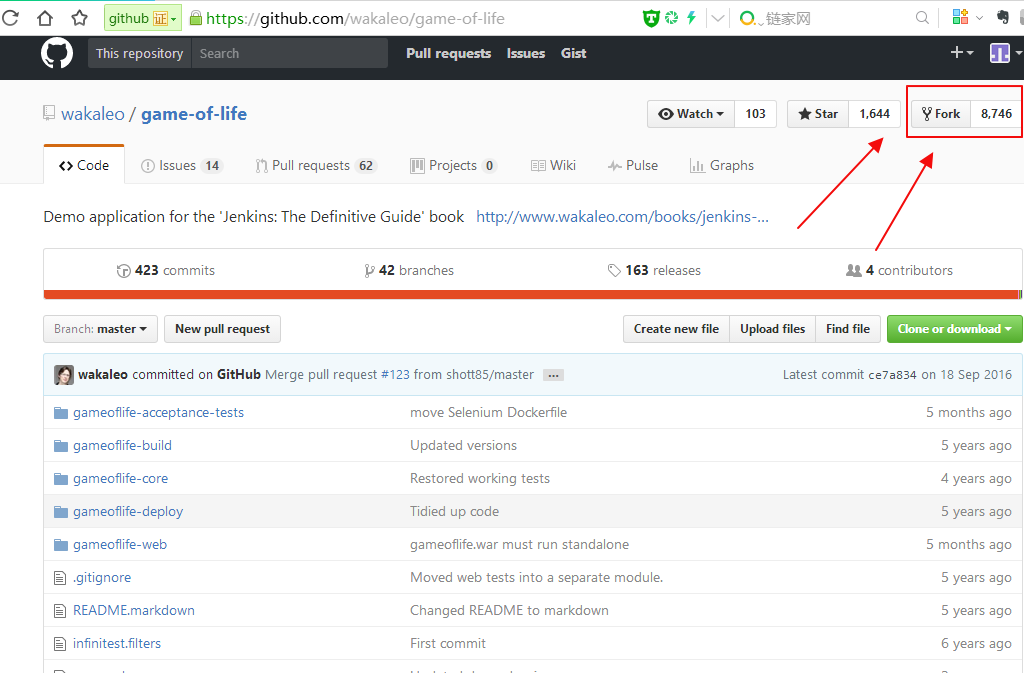Viewport: 1024px width, 673px height.
Task: Click the gameoflife-deploy folder icon
Action: pyautogui.click(x=61, y=512)
